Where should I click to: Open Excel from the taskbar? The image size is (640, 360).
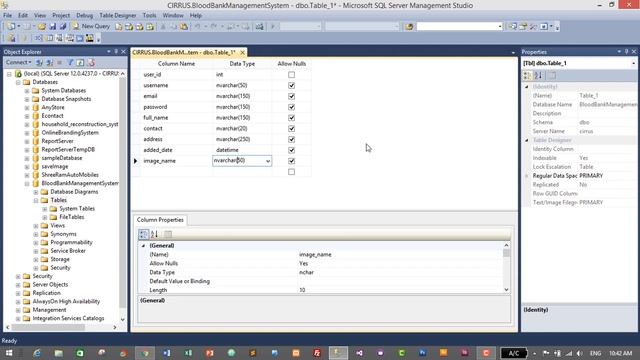(x=188, y=353)
